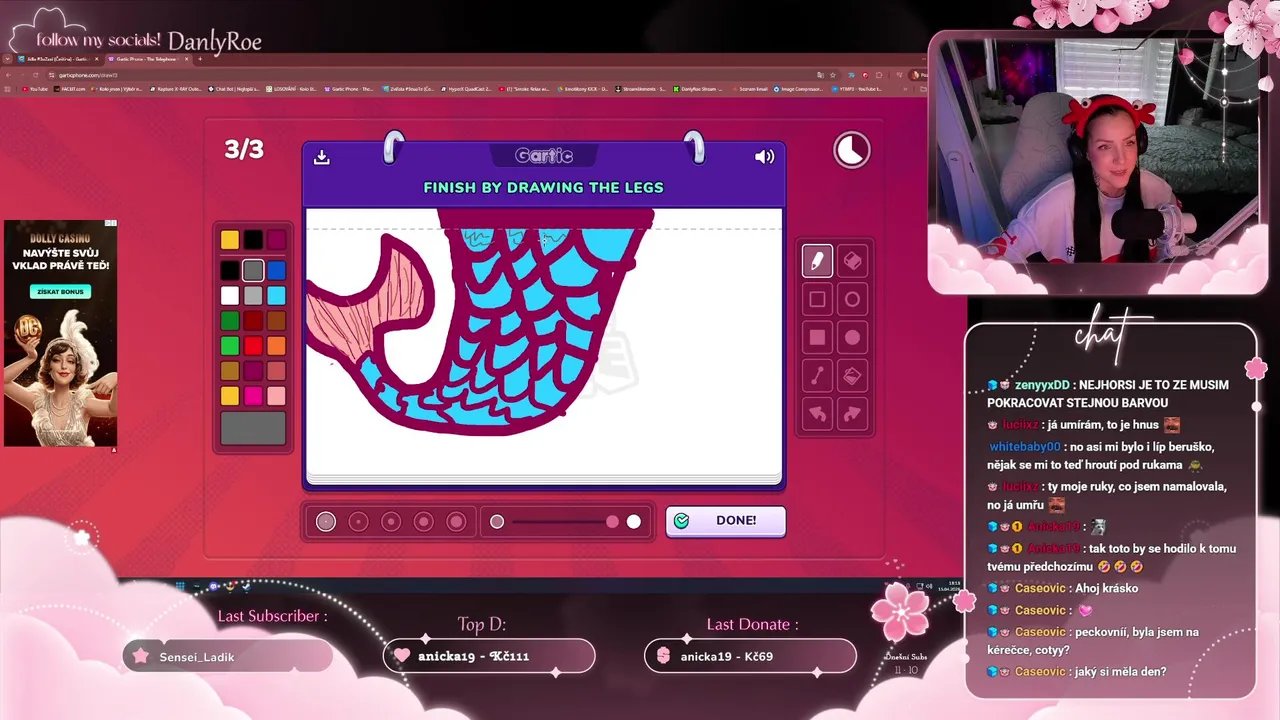Choose the bright red color swatch
Viewport: 1280px width, 720px height.
click(253, 345)
